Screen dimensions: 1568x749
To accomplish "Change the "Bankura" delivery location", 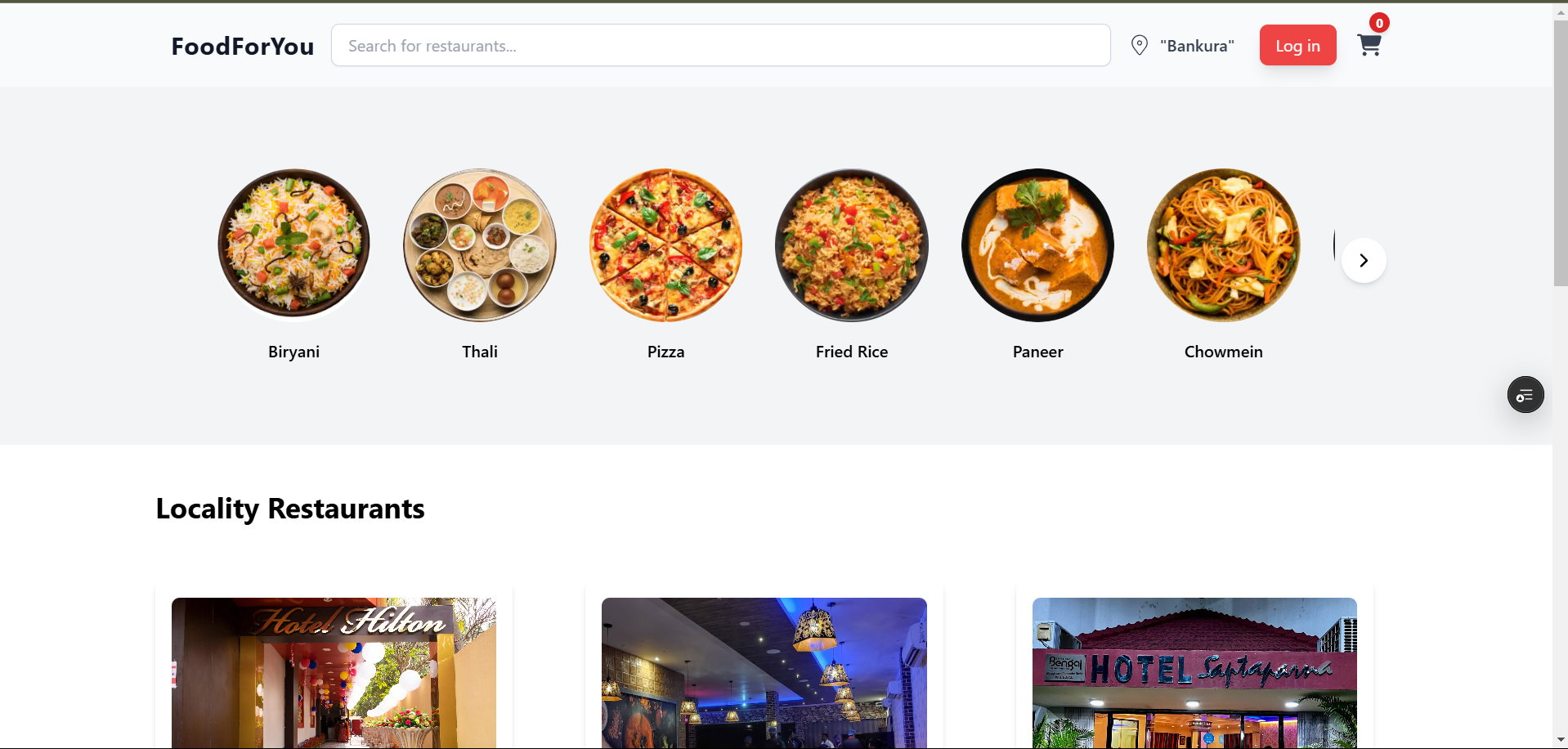I will tap(1197, 46).
